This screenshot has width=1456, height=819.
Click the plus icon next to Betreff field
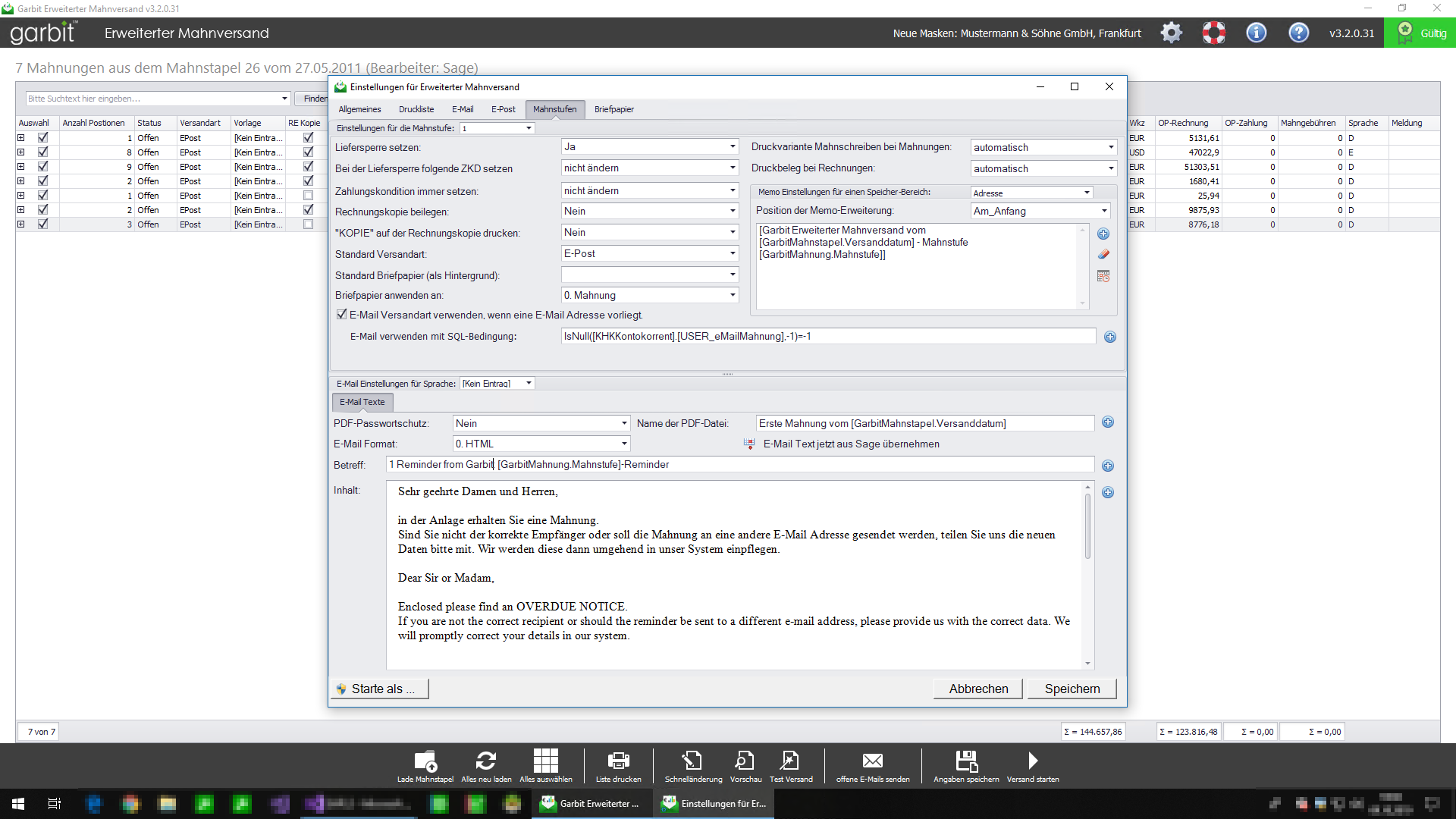click(1108, 466)
